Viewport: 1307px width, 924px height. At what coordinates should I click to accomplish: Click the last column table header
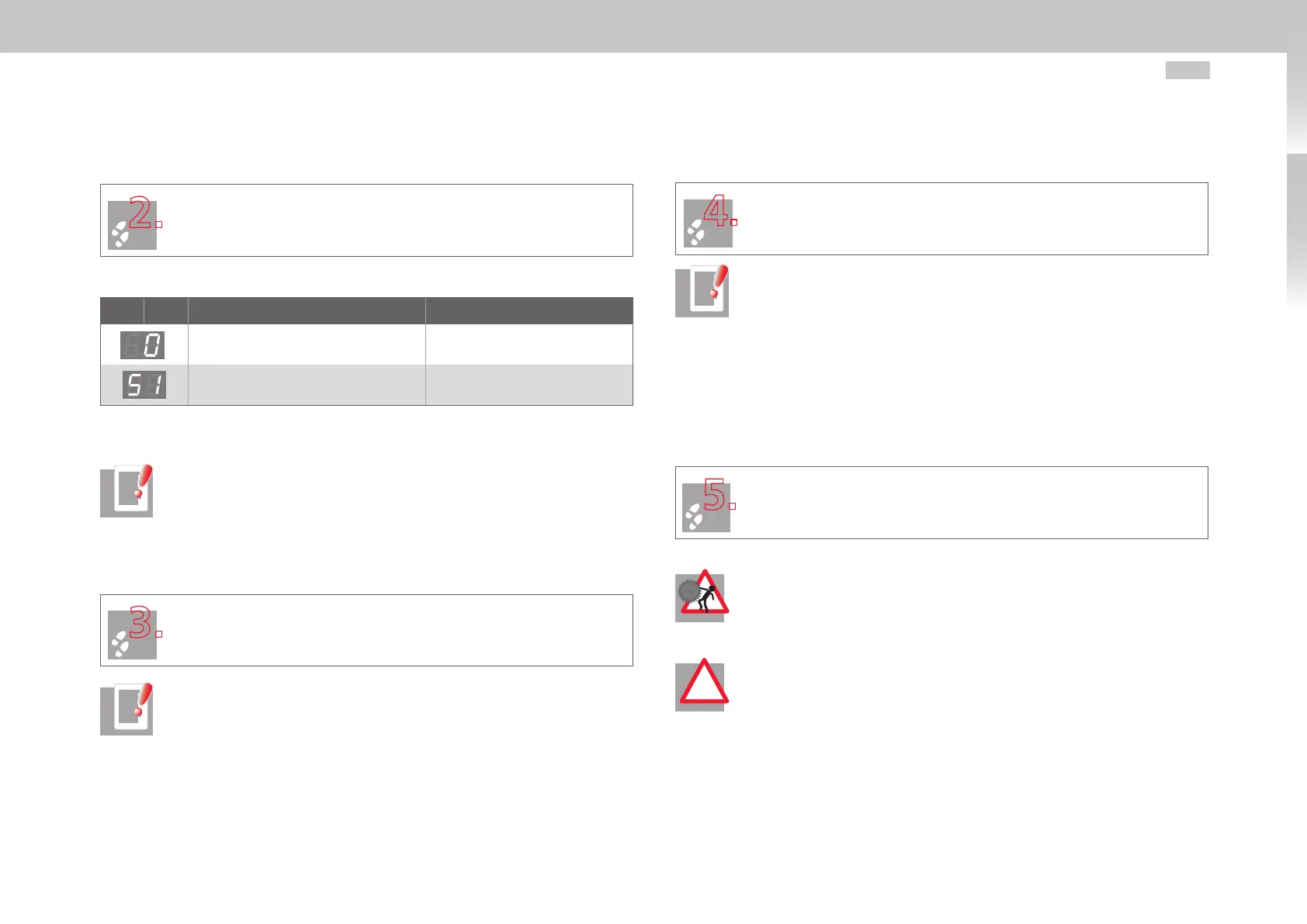[x=529, y=310]
